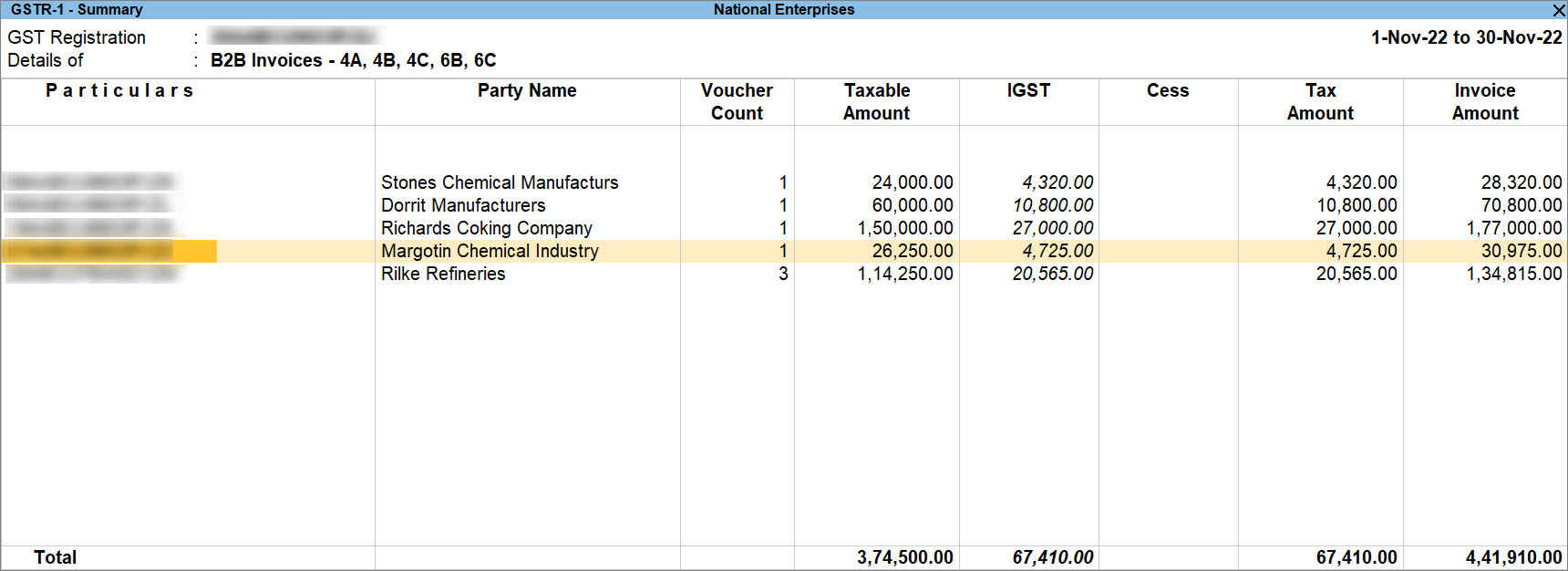Image resolution: width=1568 pixels, height=571 pixels.
Task: Click tax amount 4,320.00 for Stones Chemical
Action: coord(1362,182)
